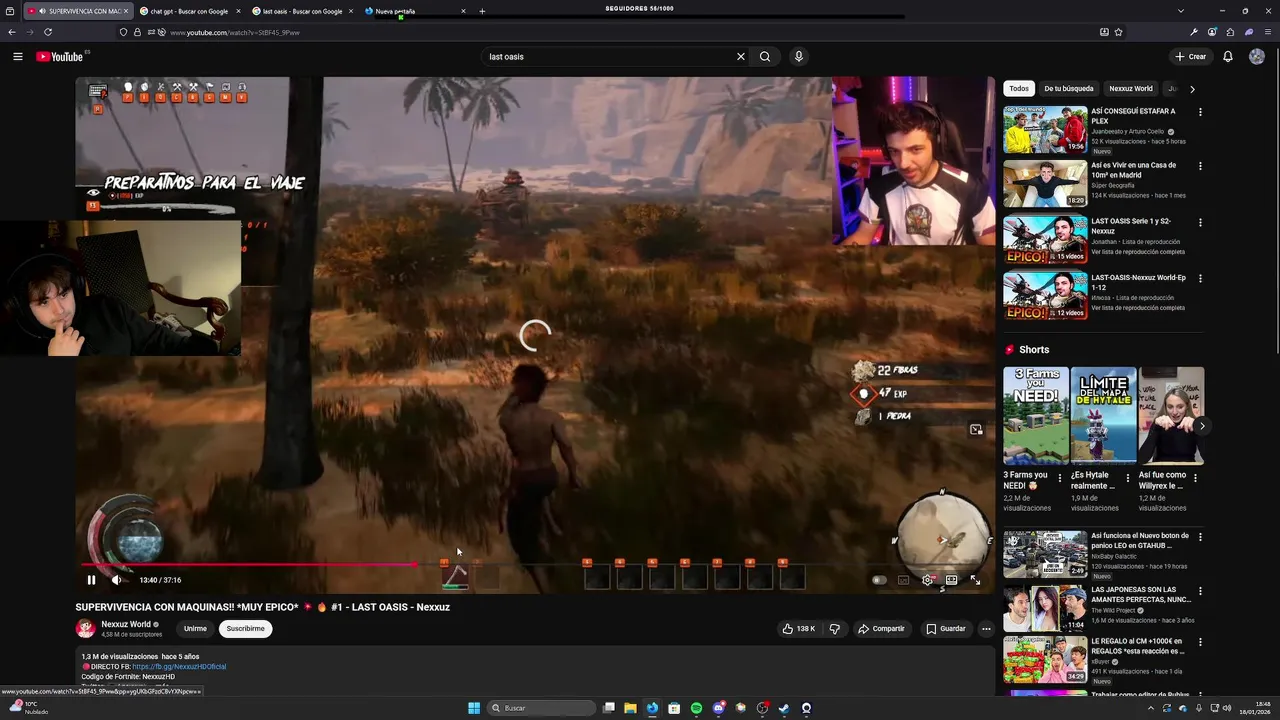Open YouTube notifications bell

(x=1228, y=57)
